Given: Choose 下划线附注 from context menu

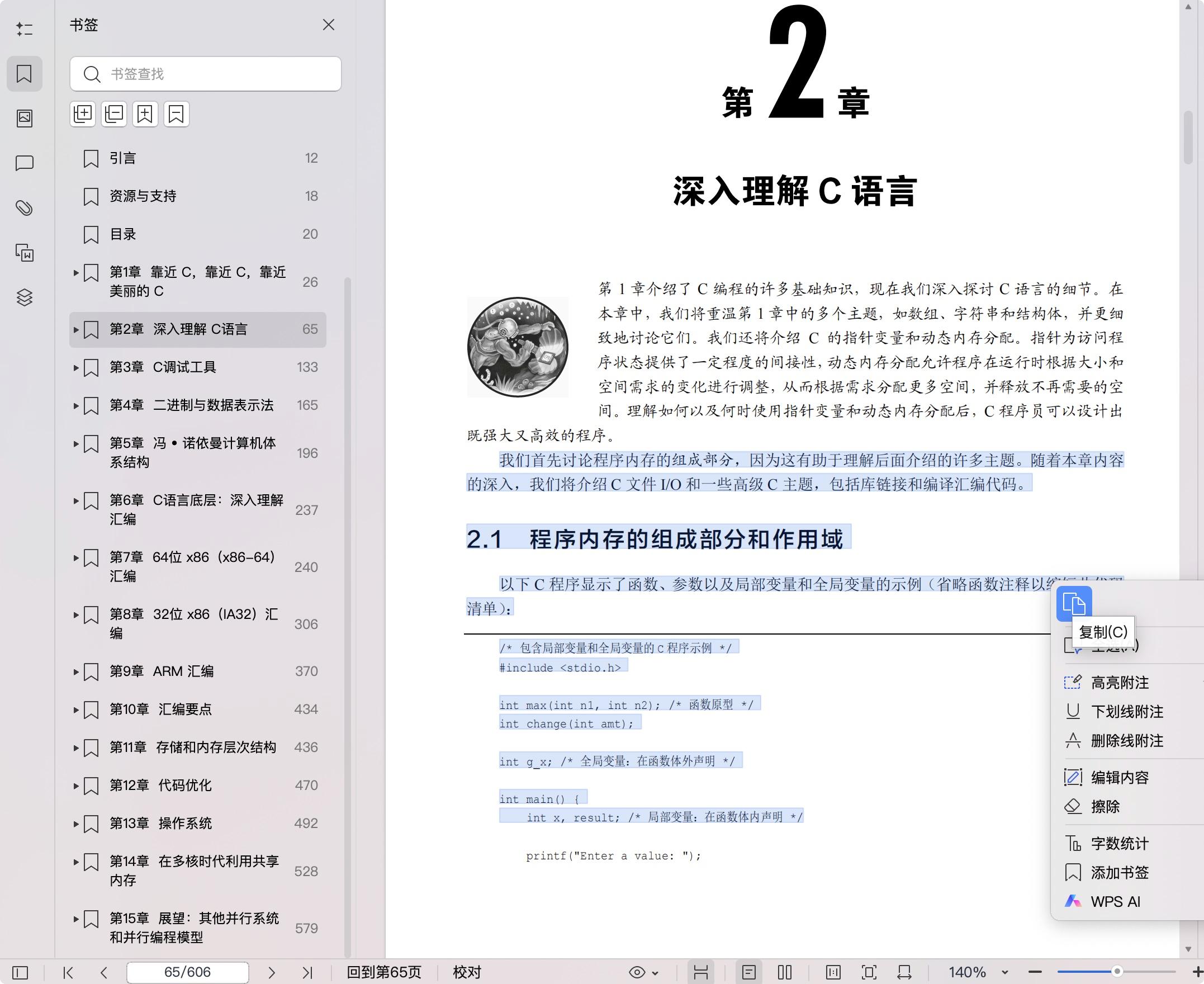Looking at the screenshot, I should point(1127,711).
